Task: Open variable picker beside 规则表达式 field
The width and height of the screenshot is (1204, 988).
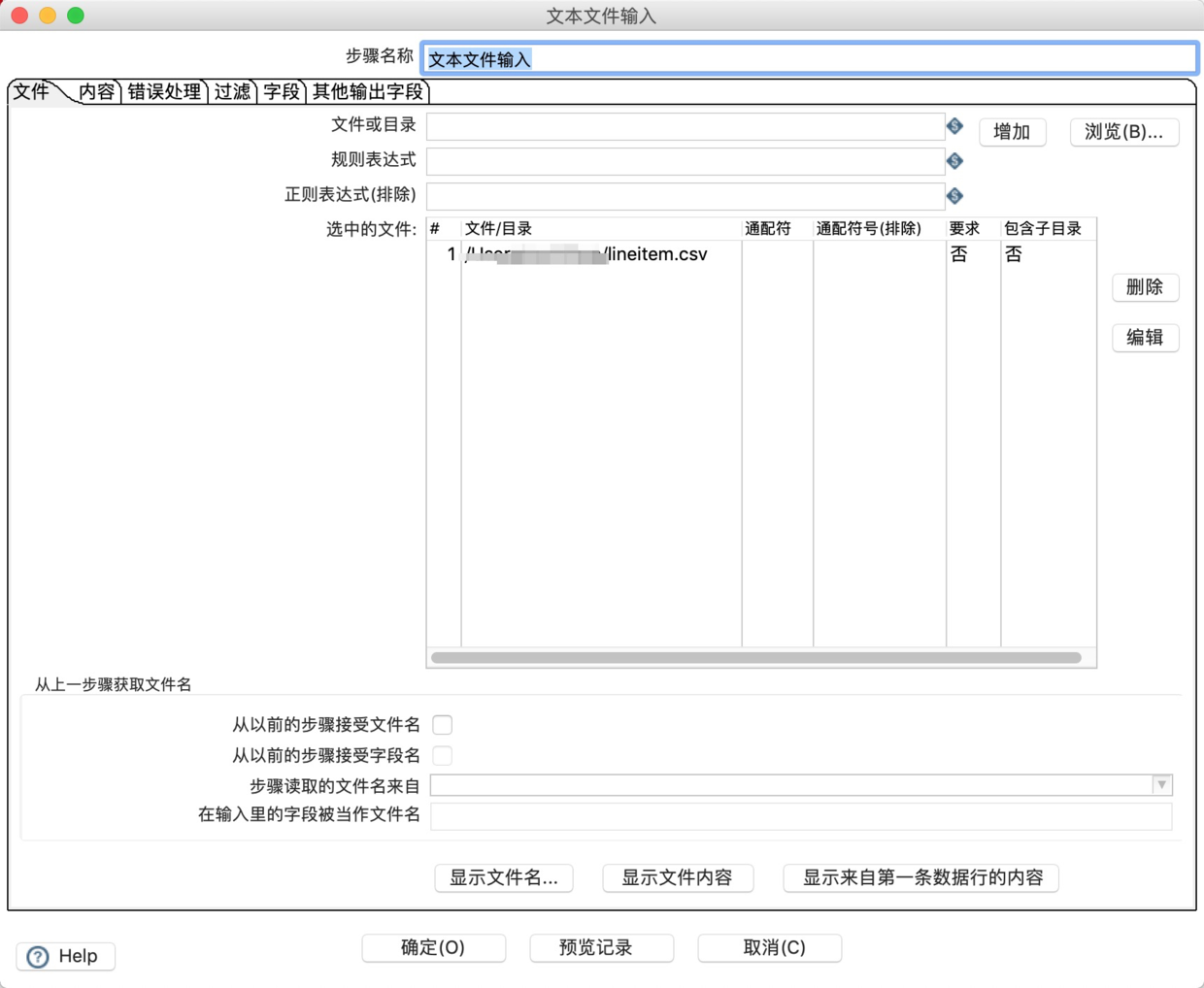Action: [954, 161]
